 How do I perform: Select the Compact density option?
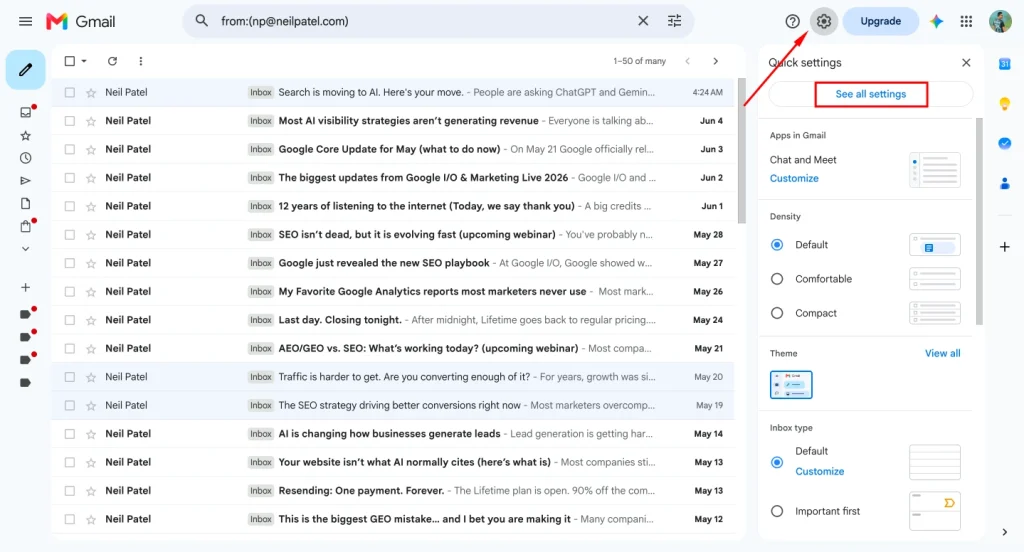tap(776, 313)
